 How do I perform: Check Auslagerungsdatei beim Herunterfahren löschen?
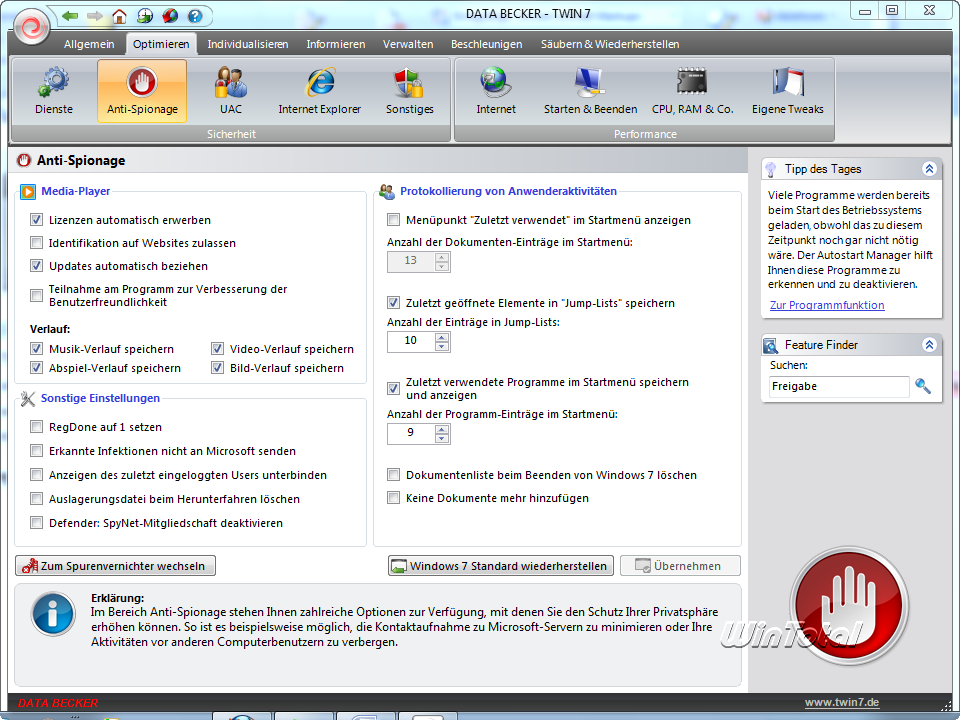pos(37,499)
